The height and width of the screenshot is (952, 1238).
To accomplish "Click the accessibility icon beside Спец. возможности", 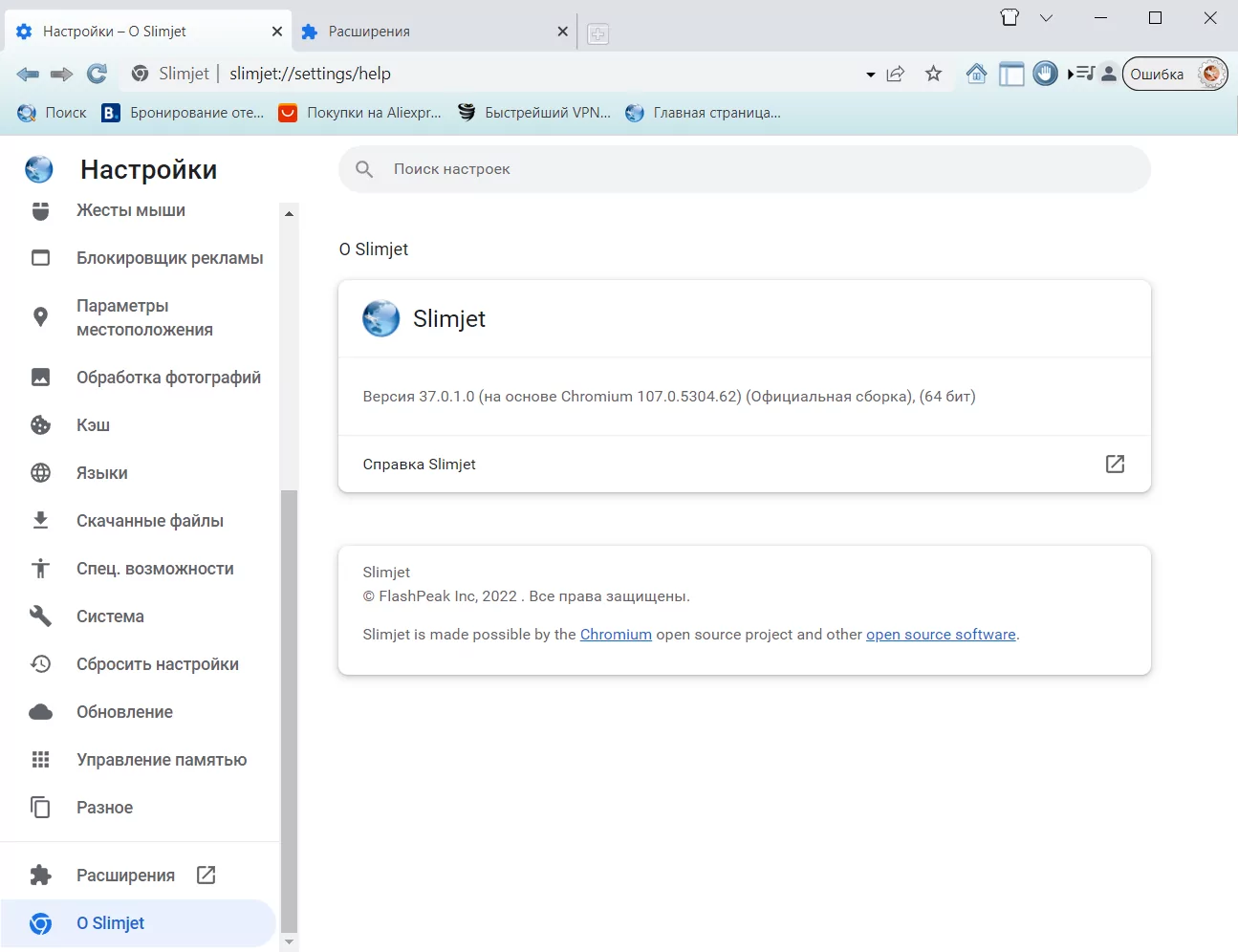I will coord(40,569).
